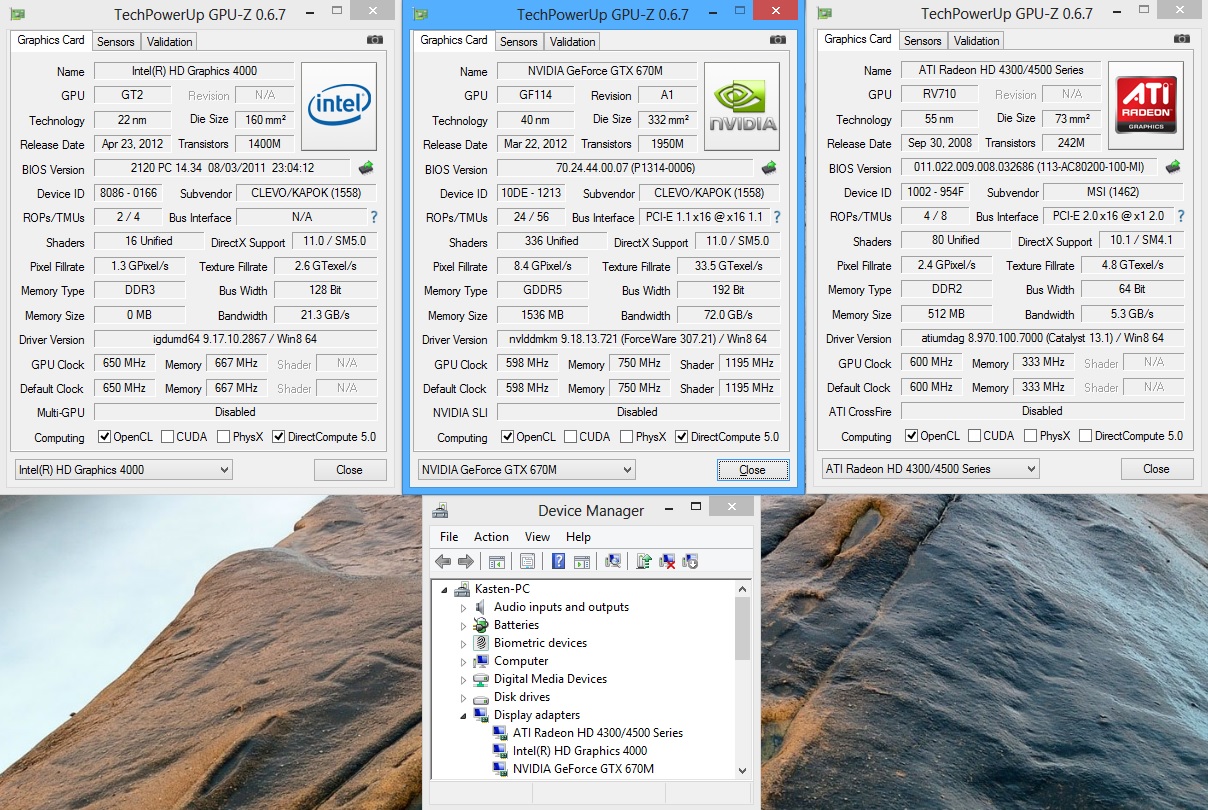Save BIOS via chip icon in ATI GPU-Z window
Viewport: 1208px width, 810px height.
tap(1173, 167)
